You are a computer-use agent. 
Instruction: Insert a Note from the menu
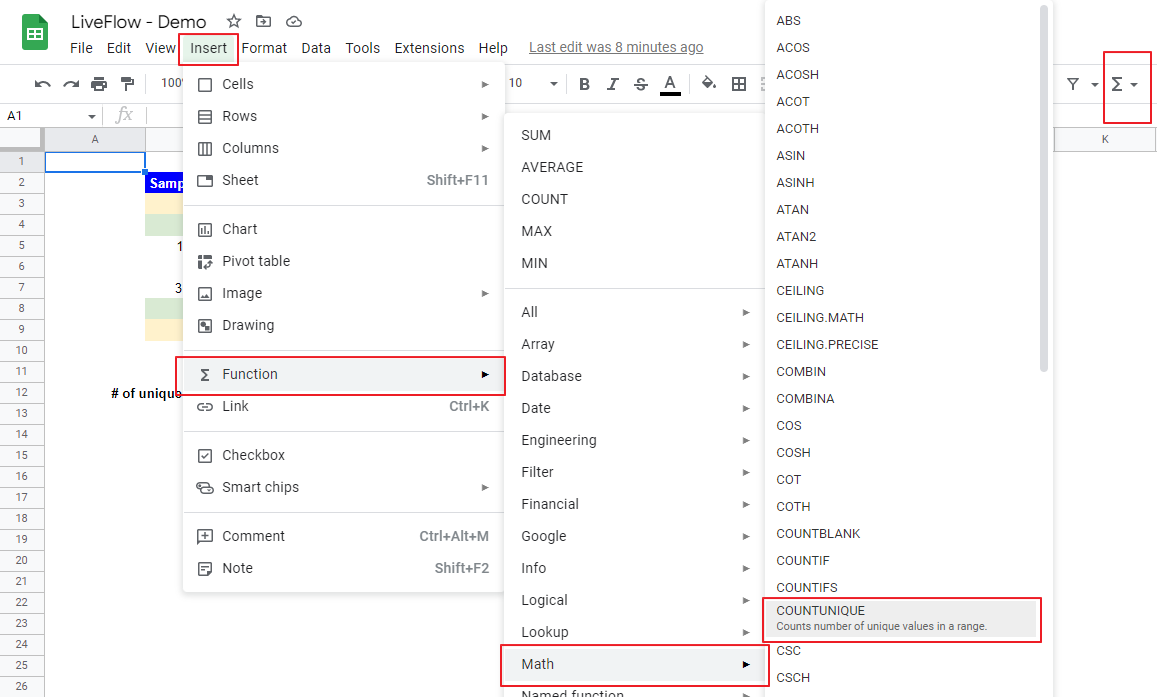(344, 568)
